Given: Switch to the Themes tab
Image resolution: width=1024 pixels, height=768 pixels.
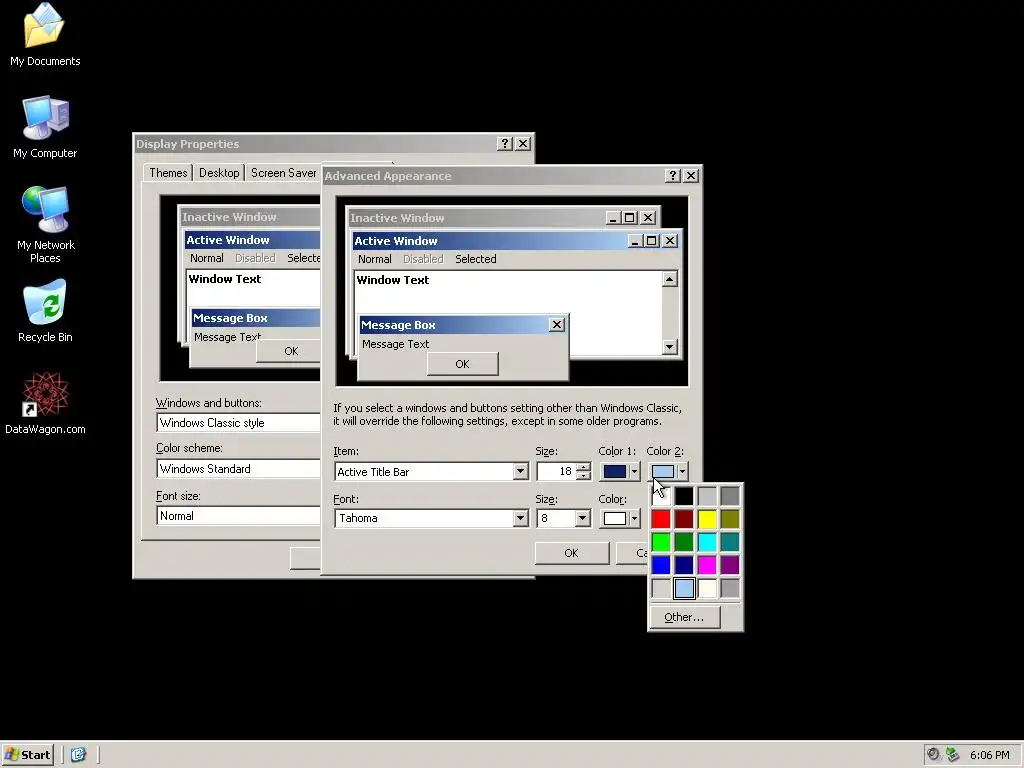Looking at the screenshot, I should coord(168,172).
